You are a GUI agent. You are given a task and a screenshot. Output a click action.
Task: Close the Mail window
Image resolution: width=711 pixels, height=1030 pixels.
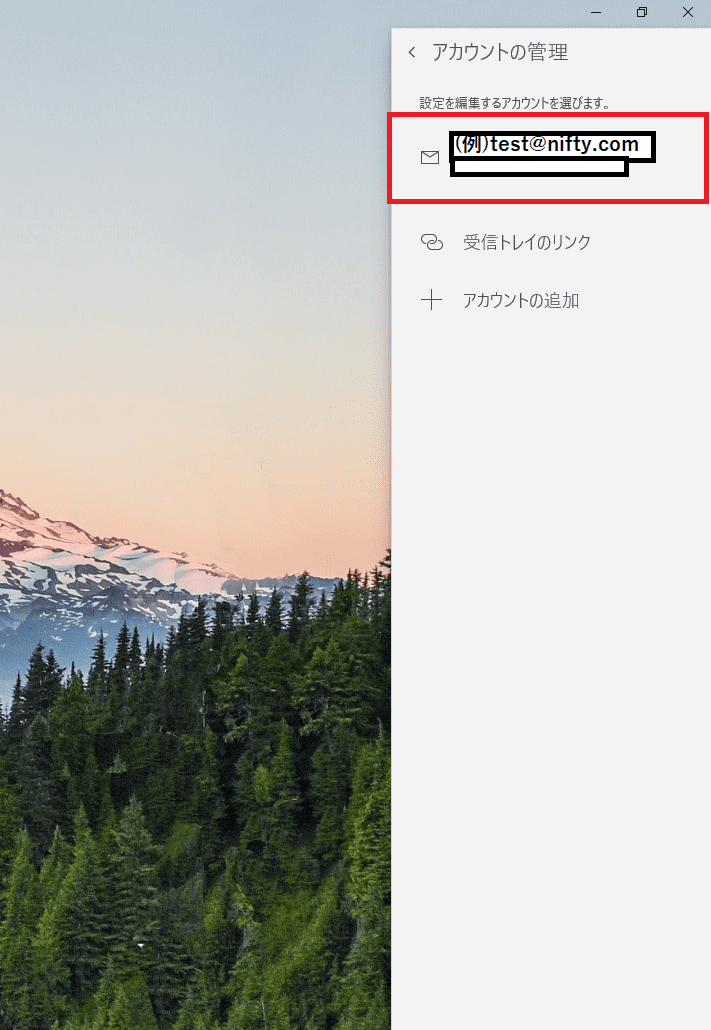pos(688,12)
